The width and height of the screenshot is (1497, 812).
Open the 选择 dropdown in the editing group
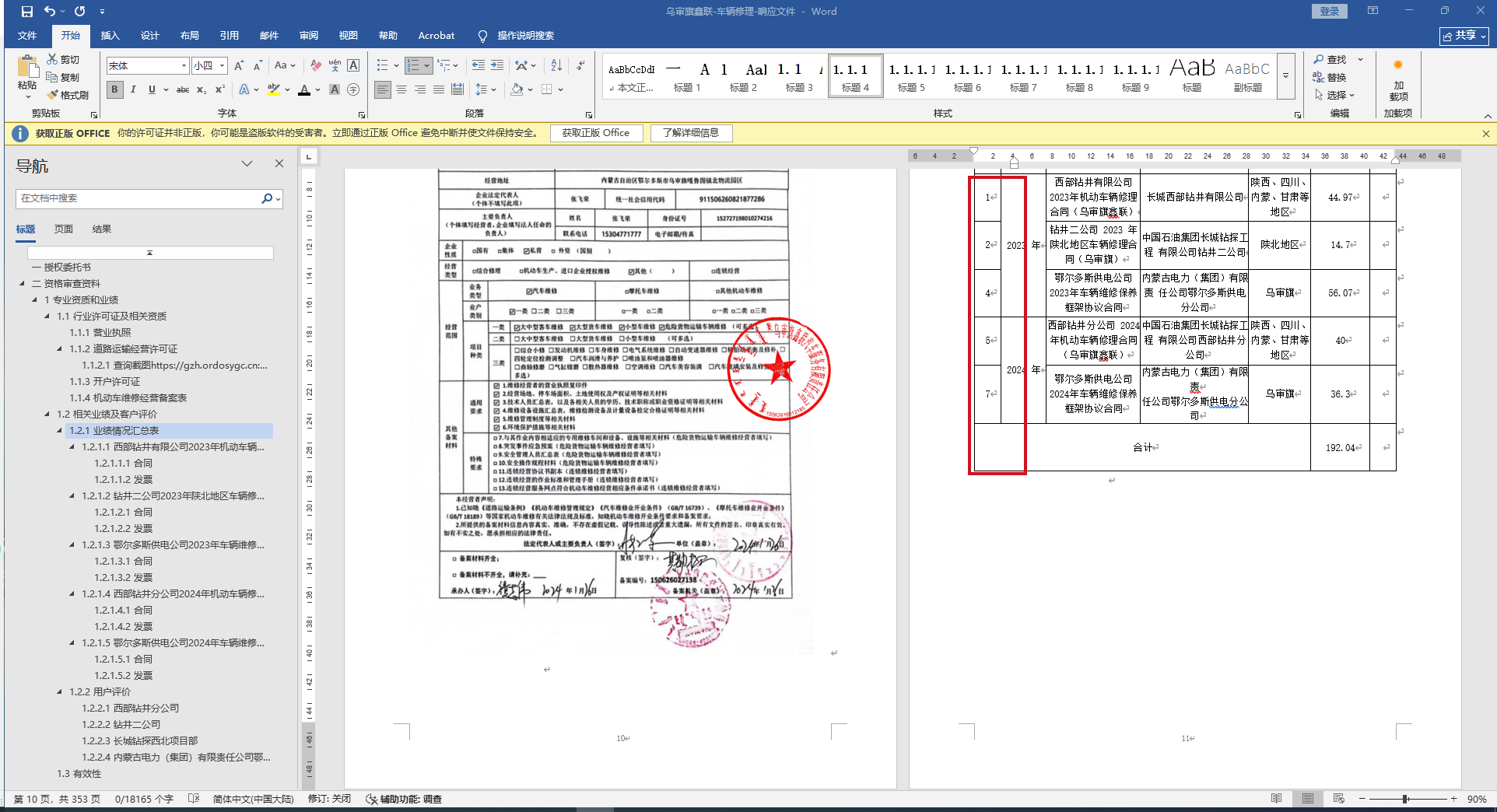pyautogui.click(x=1335, y=95)
